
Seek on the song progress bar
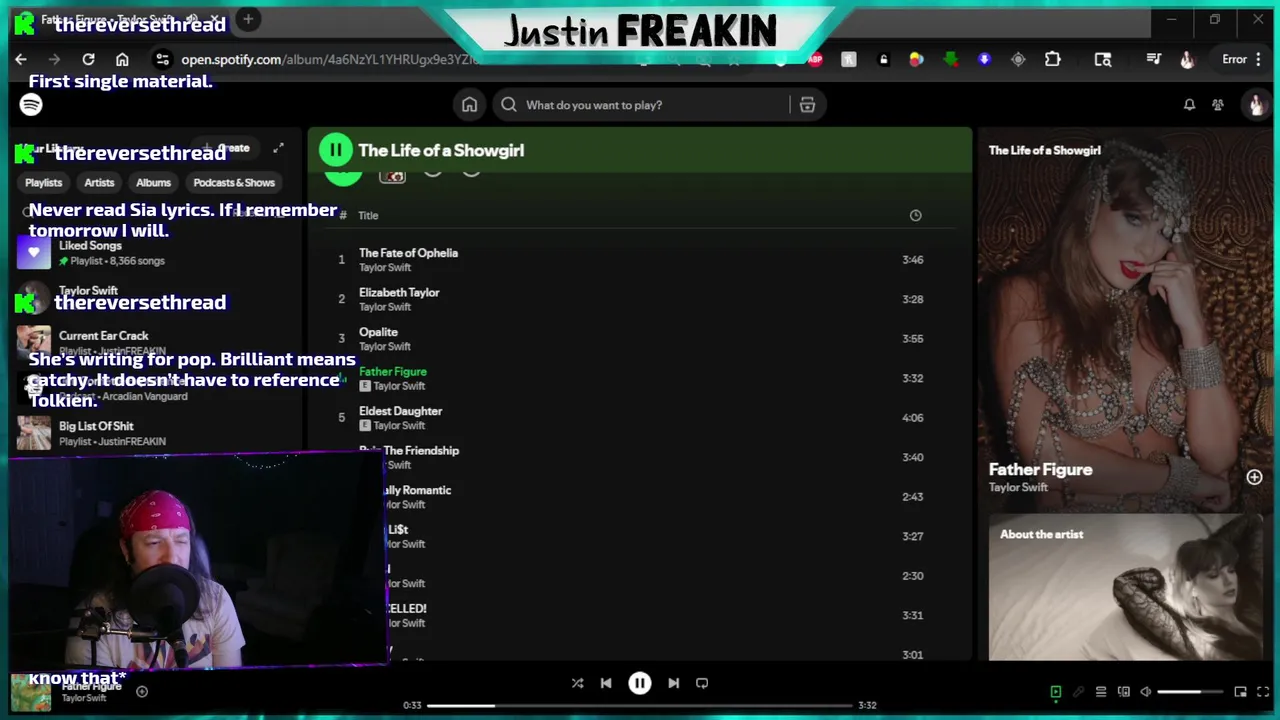pyautogui.click(x=640, y=705)
